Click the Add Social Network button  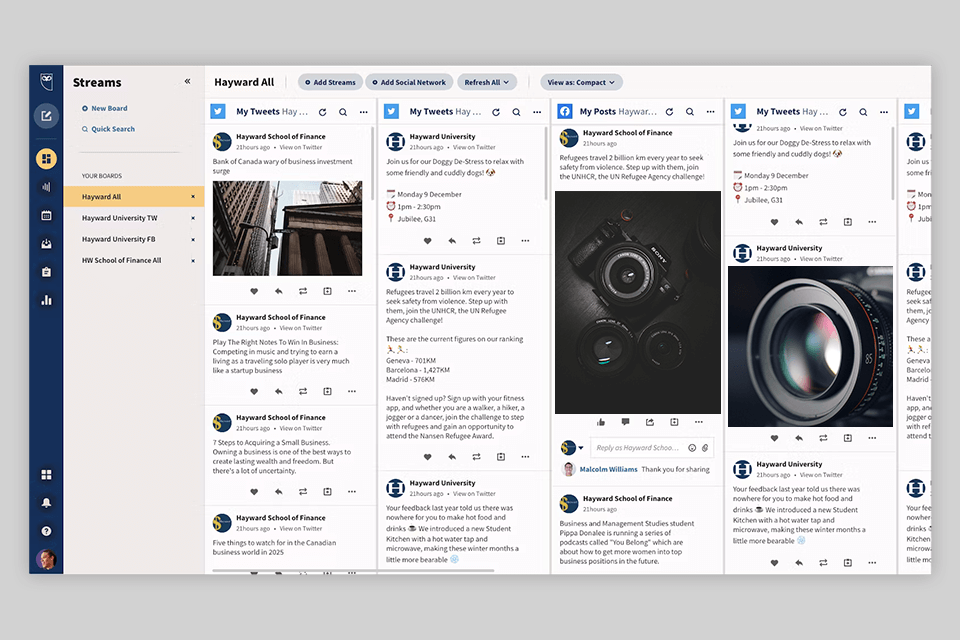click(409, 82)
